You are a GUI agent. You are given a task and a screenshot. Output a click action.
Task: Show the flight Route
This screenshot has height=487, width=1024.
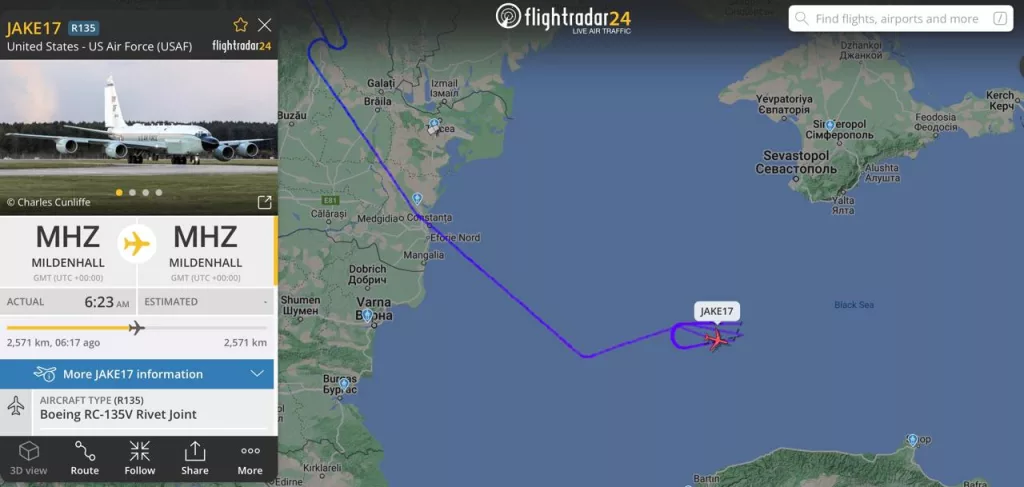[x=85, y=458]
